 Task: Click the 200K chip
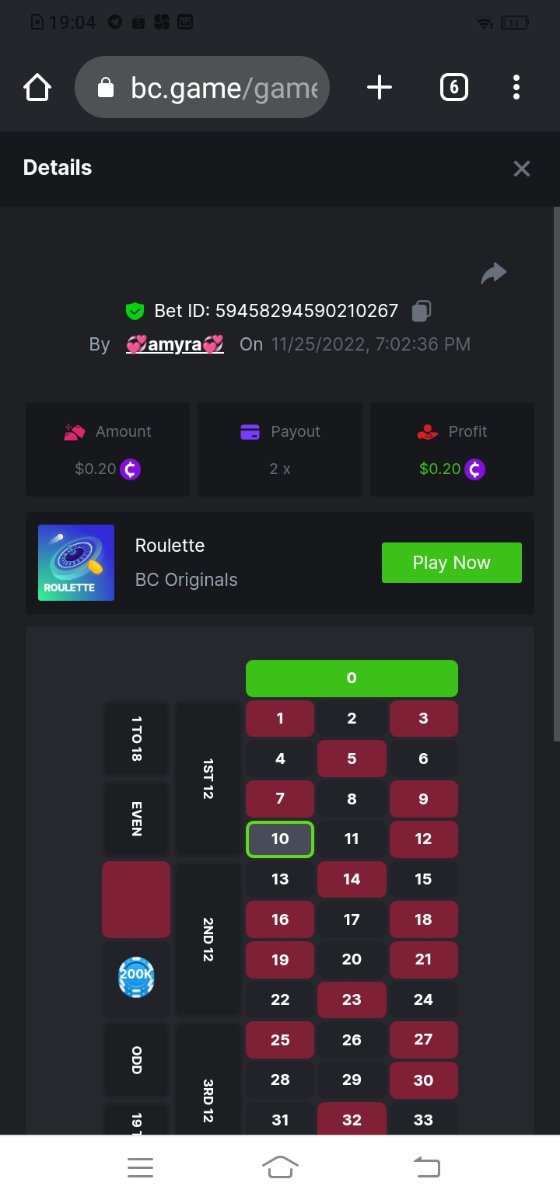pos(136,977)
